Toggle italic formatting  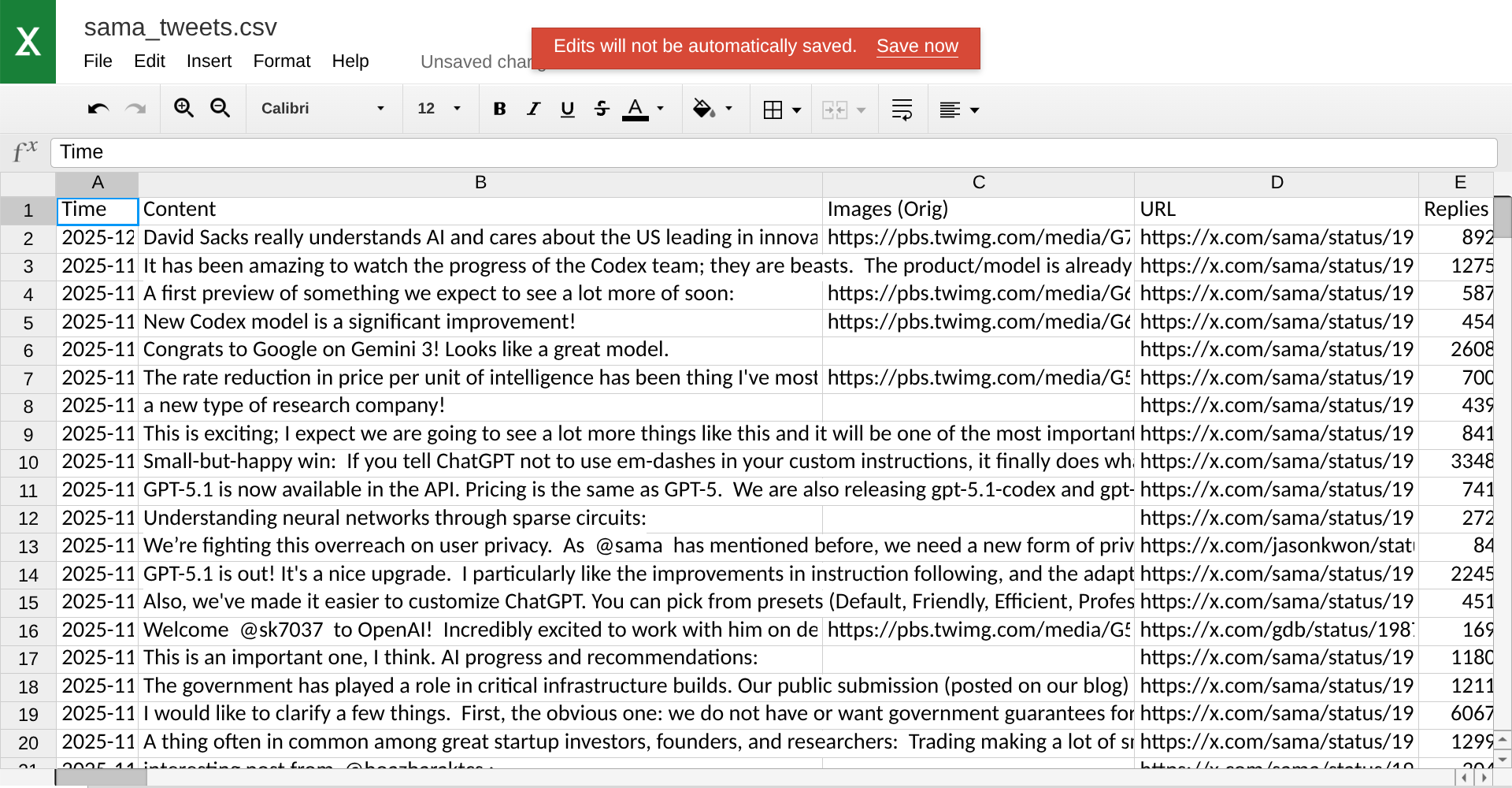click(x=534, y=109)
